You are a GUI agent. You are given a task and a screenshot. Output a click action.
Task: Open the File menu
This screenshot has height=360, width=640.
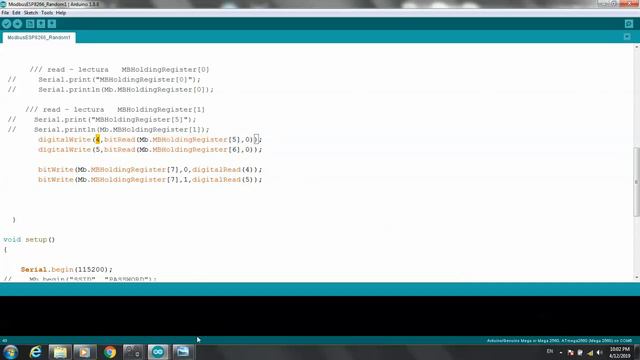[x=5, y=13]
